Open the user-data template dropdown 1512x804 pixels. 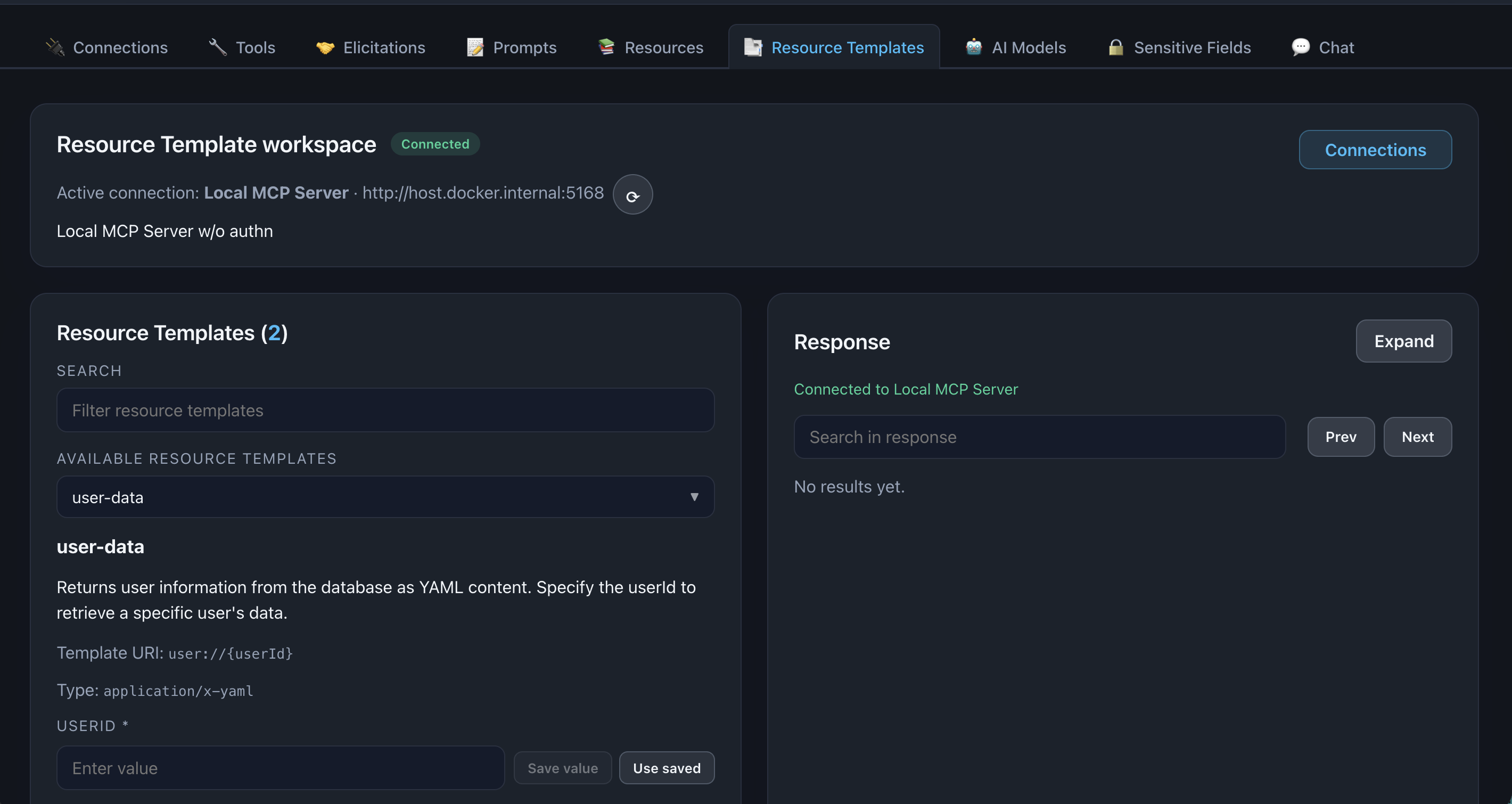[385, 497]
